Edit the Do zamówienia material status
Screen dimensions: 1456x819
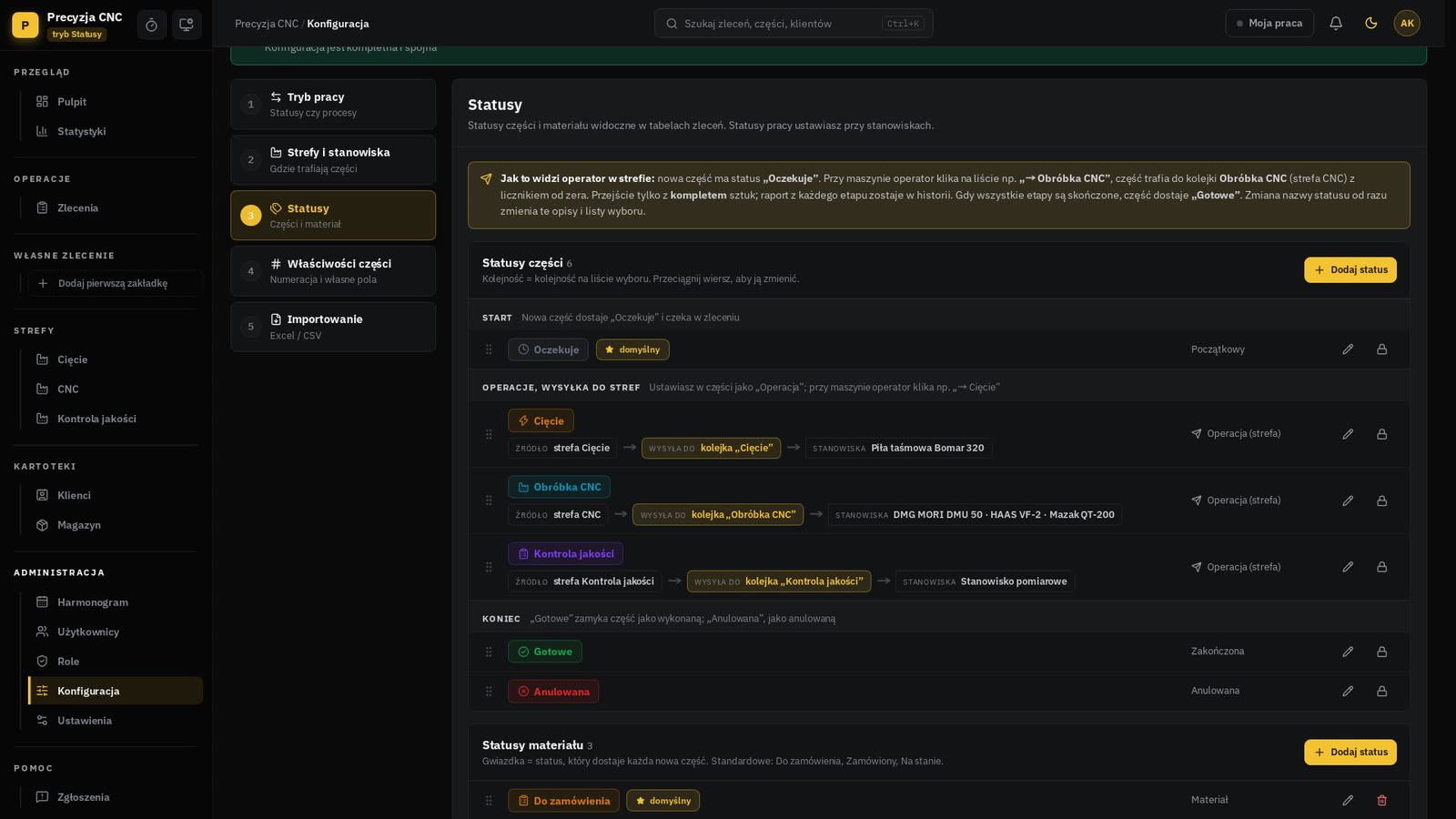click(1348, 801)
